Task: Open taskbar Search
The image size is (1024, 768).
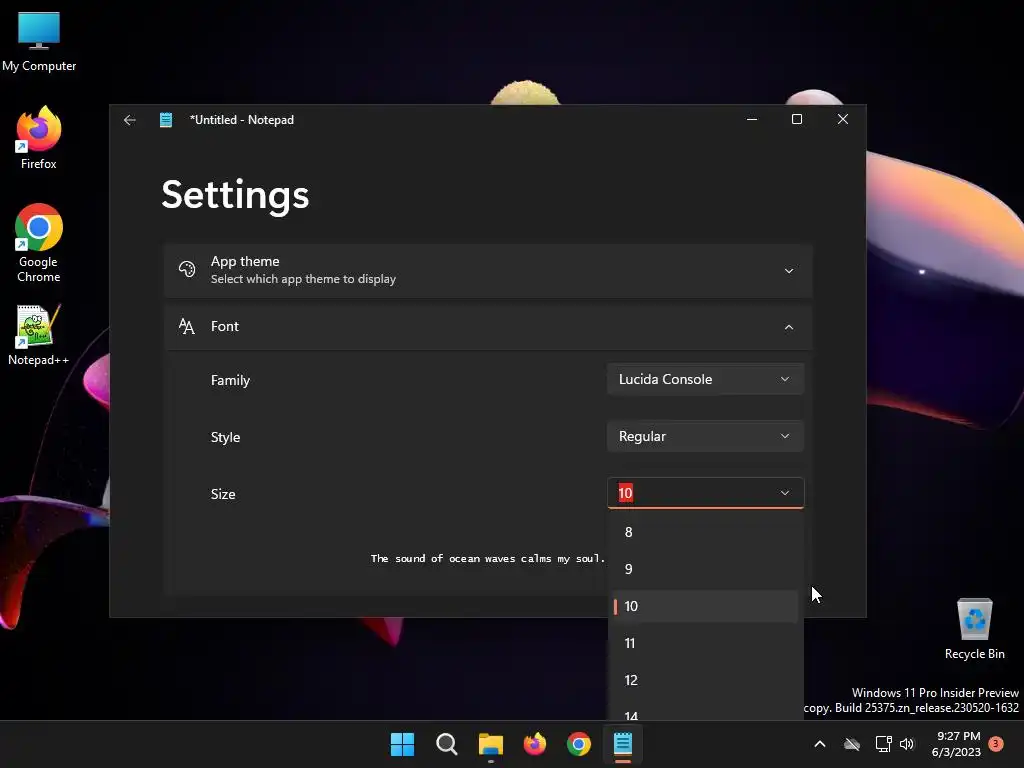Action: [447, 744]
